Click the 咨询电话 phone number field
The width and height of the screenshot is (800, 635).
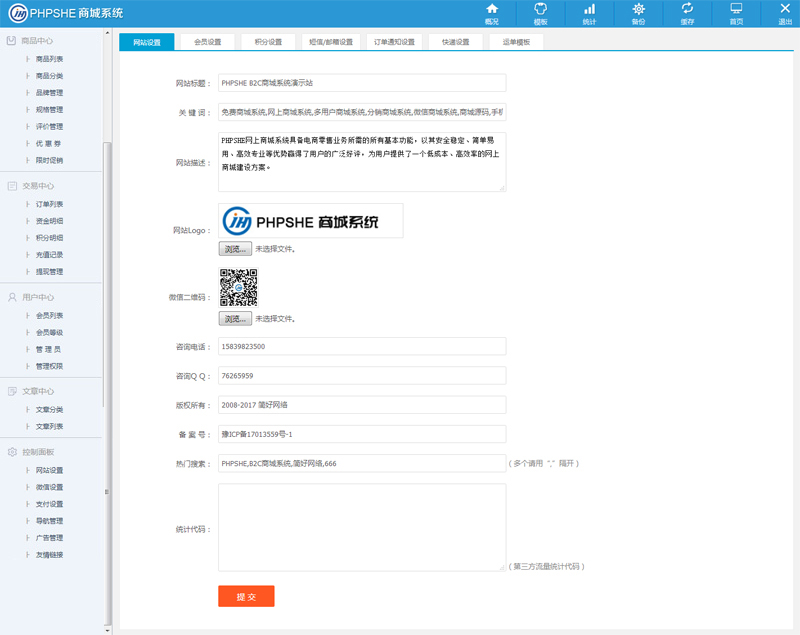[x=362, y=346]
